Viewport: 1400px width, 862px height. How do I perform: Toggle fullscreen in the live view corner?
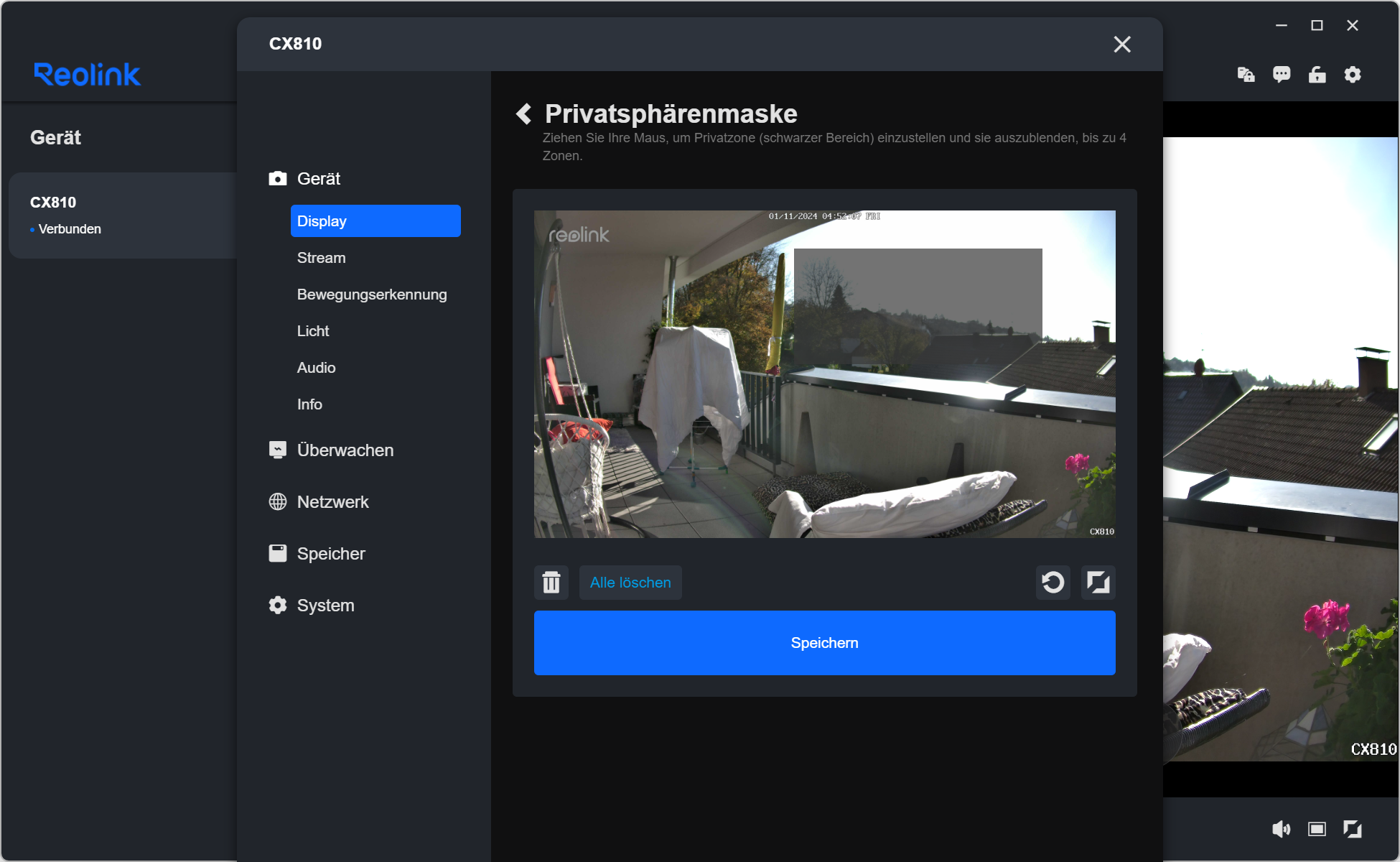click(x=1353, y=830)
